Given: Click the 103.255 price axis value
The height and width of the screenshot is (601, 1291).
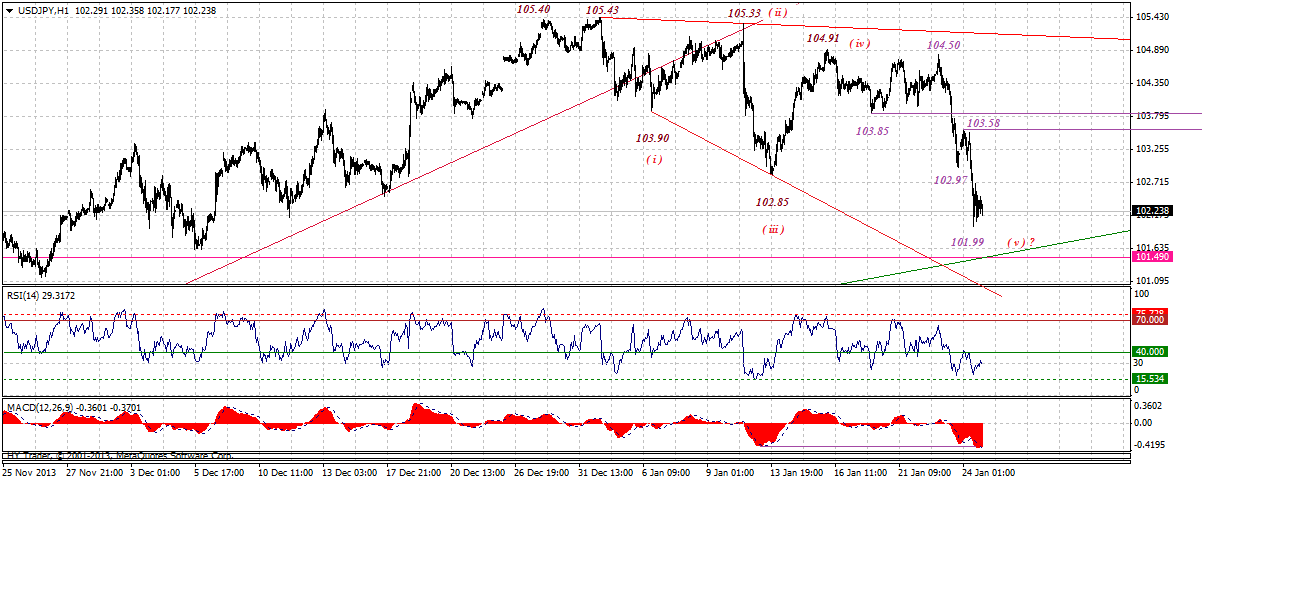Looking at the screenshot, I should click(x=1153, y=149).
